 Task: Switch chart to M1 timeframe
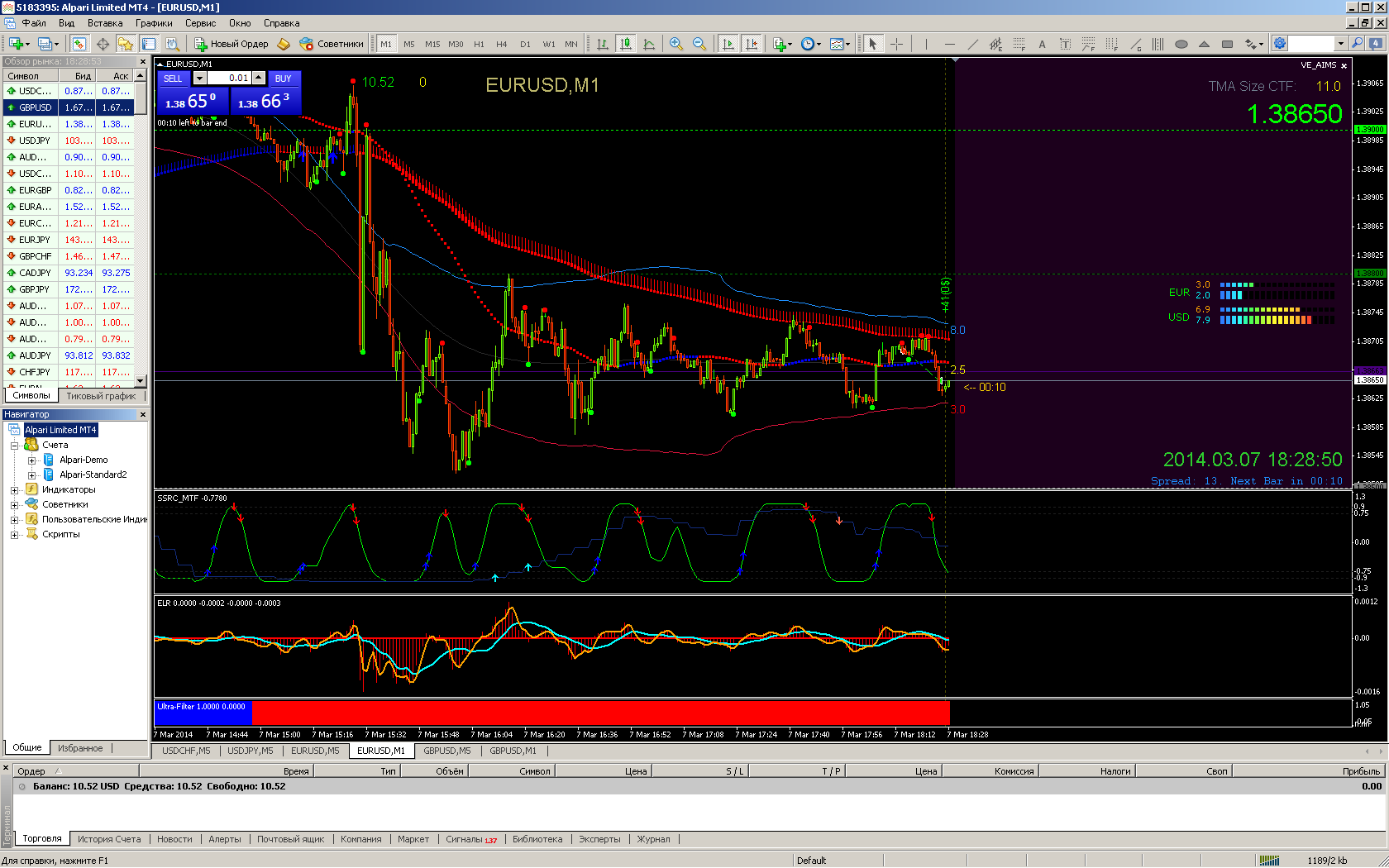coord(386,44)
